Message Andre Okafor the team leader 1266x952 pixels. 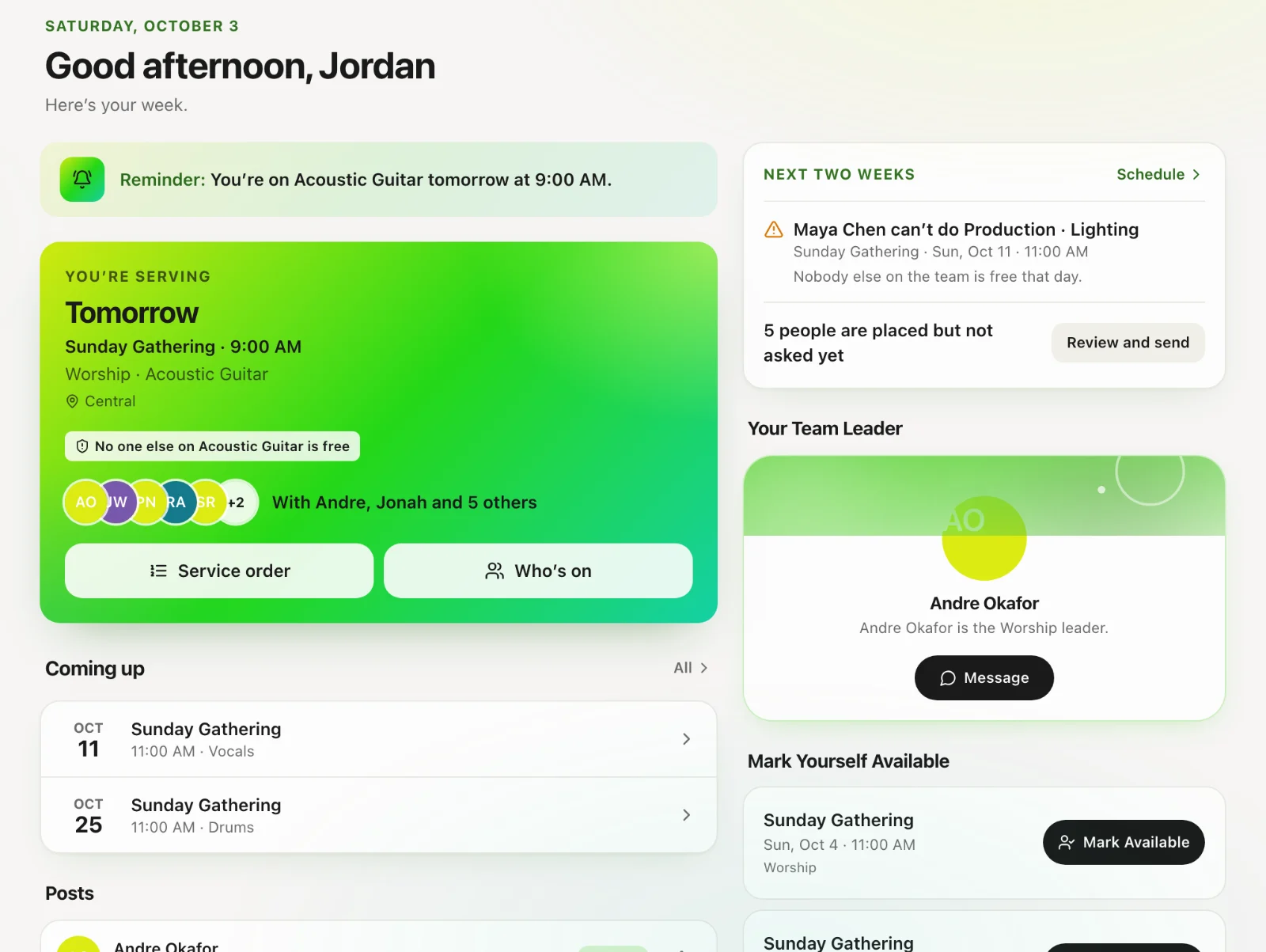tap(984, 678)
